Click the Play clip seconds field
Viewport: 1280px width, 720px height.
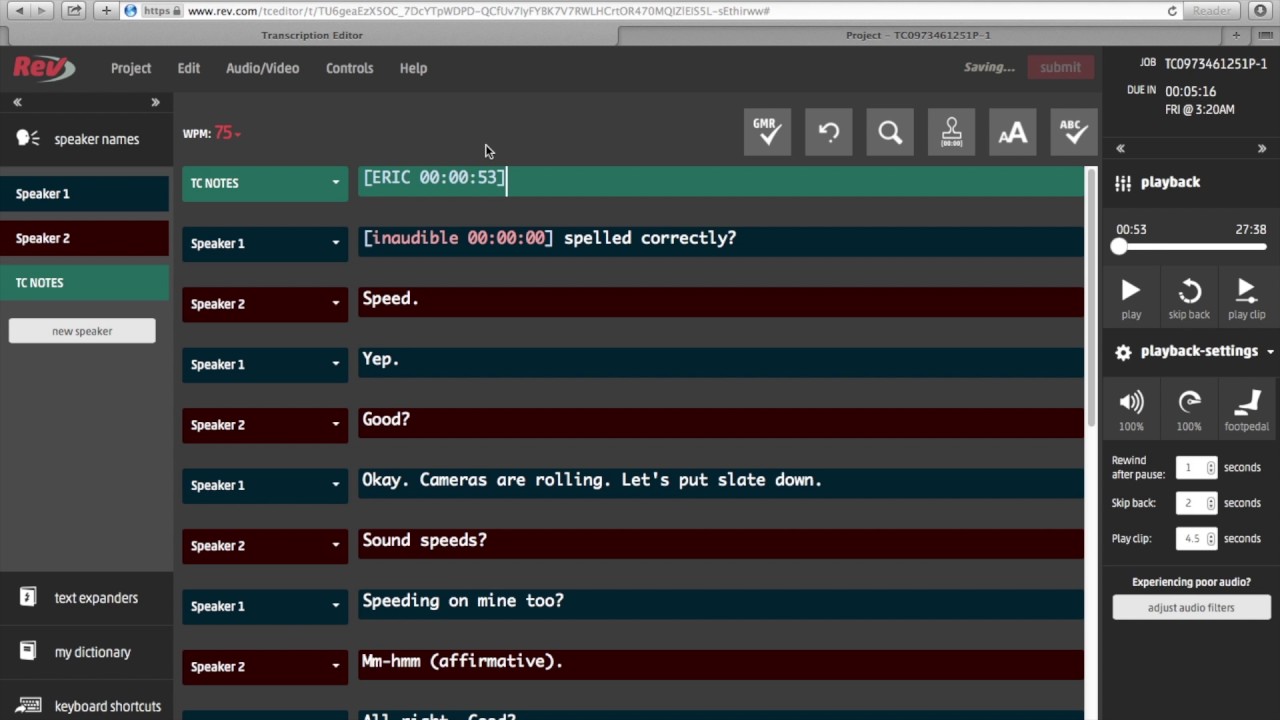(1196, 538)
